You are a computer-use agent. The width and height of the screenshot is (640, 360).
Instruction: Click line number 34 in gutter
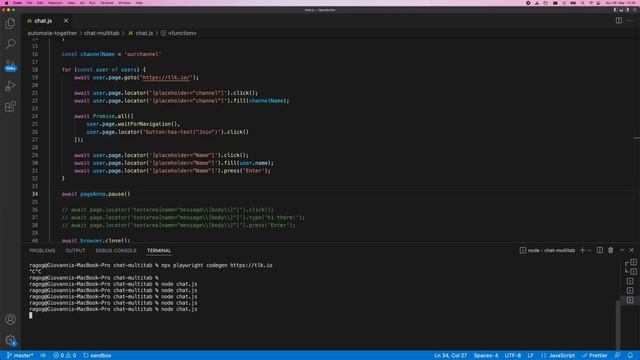point(35,194)
